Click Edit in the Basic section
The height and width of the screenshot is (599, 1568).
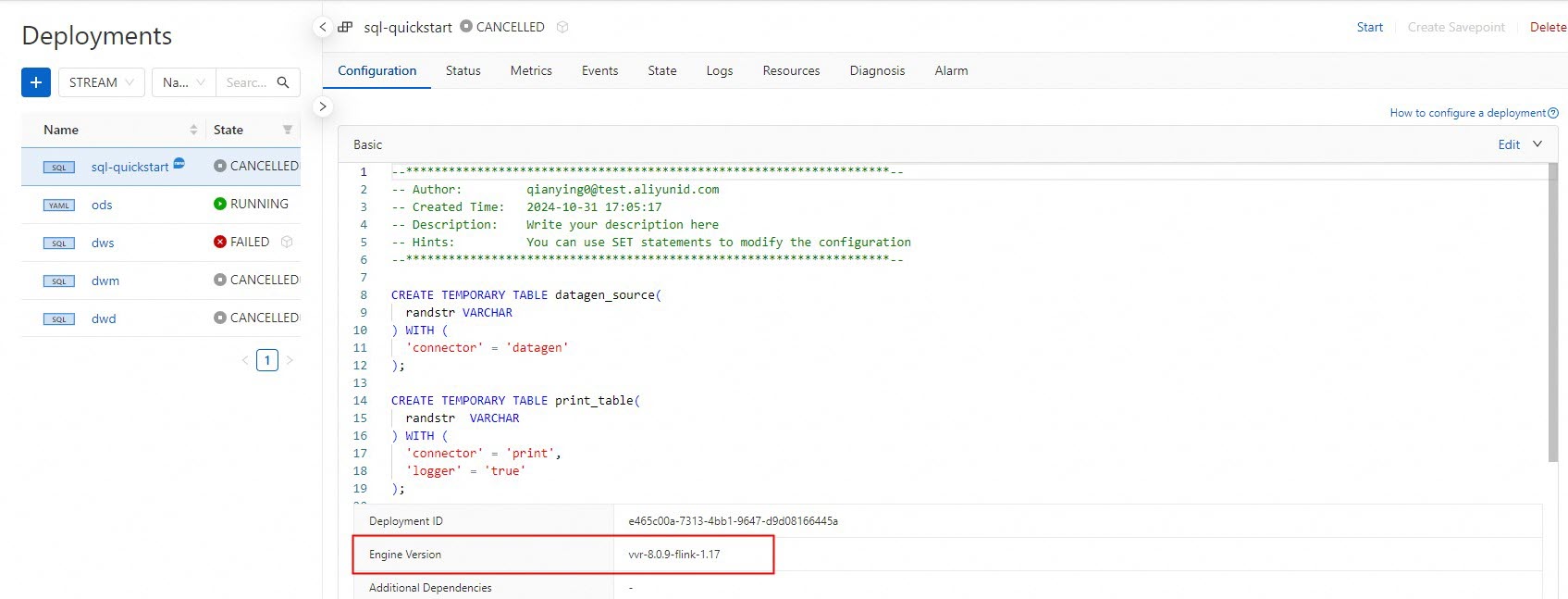pos(1509,144)
